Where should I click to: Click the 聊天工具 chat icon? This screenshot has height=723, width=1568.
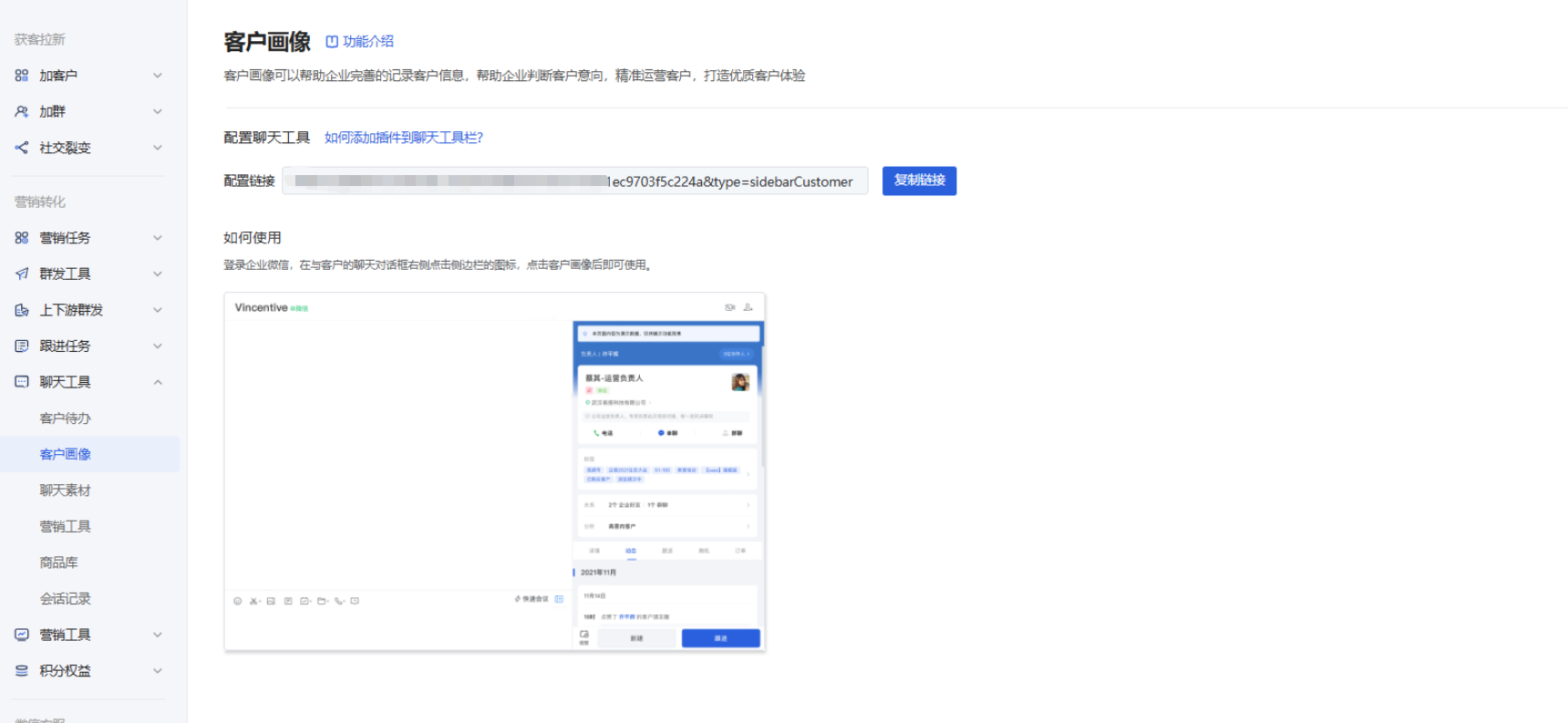[x=22, y=382]
